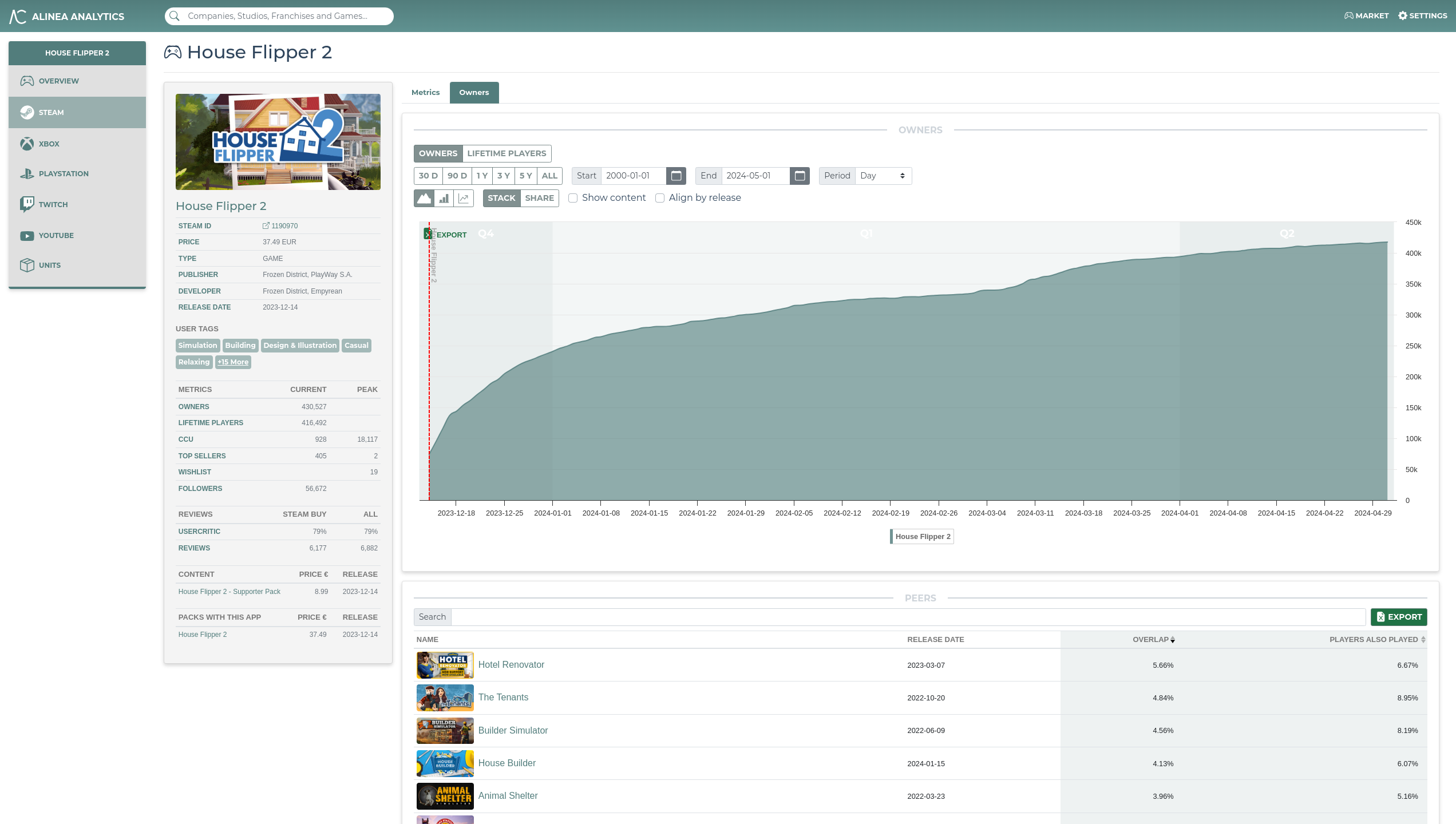Viewport: 1456px width, 824px height.
Task: Set the range to 30 D
Action: [428, 176]
